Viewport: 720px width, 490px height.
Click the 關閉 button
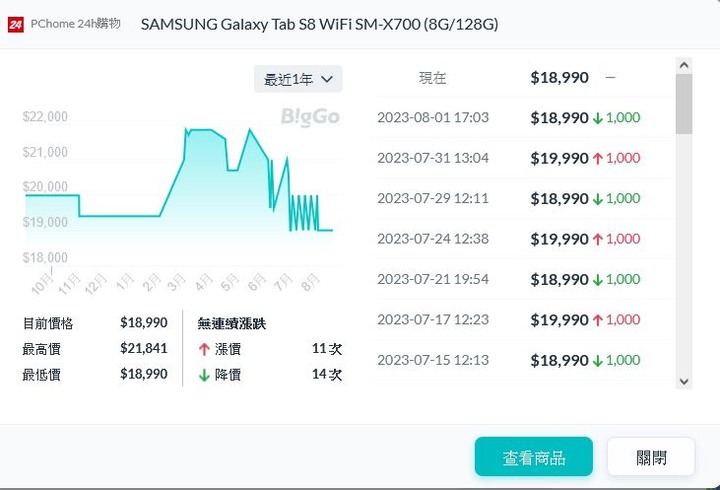(x=651, y=456)
